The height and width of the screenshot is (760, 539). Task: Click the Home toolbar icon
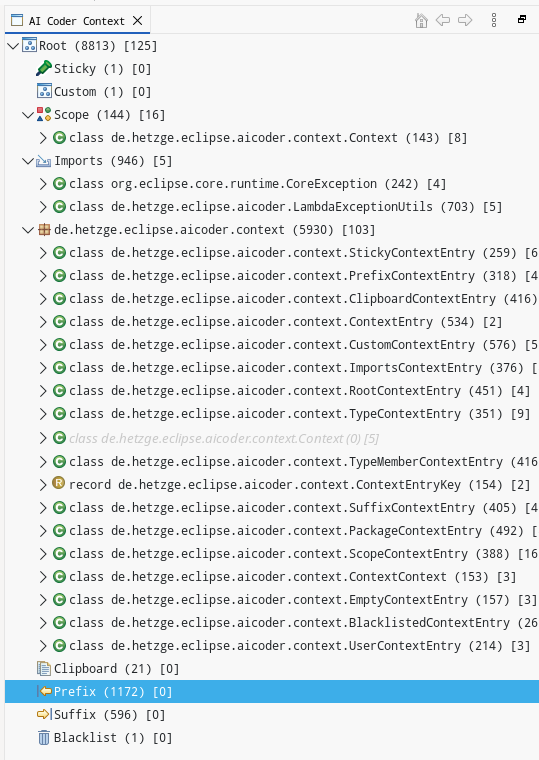pos(421,20)
